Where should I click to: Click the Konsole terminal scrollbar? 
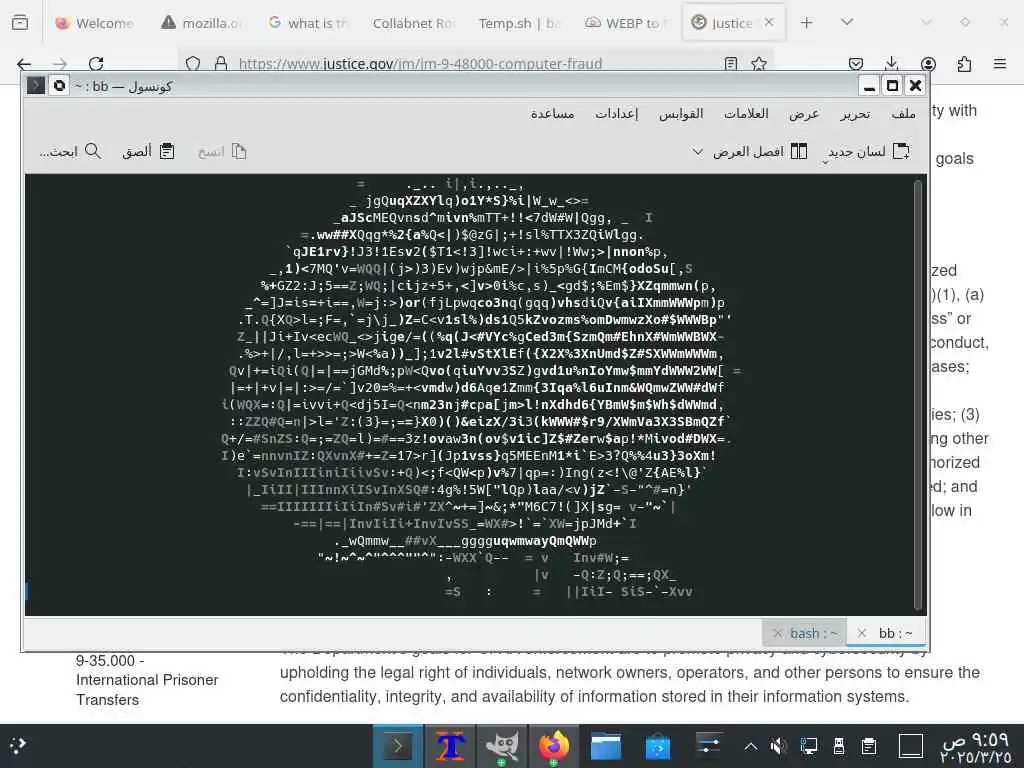[918, 394]
